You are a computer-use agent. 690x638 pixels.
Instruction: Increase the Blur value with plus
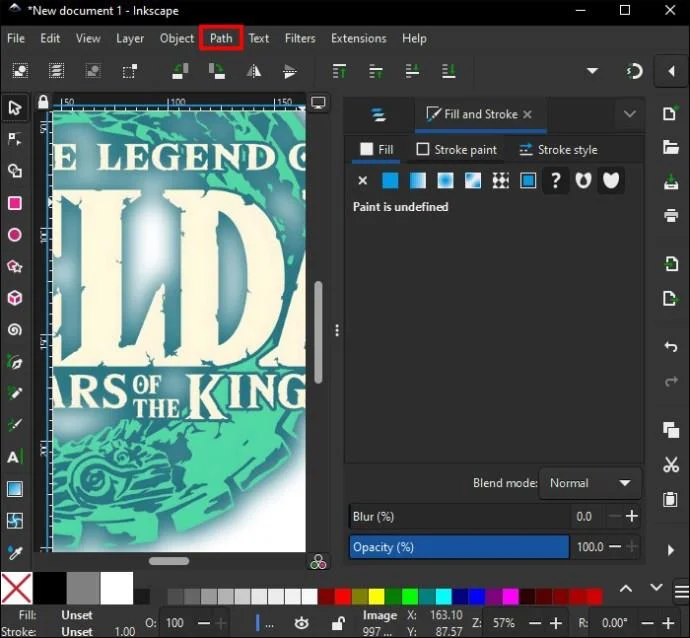[x=632, y=516]
